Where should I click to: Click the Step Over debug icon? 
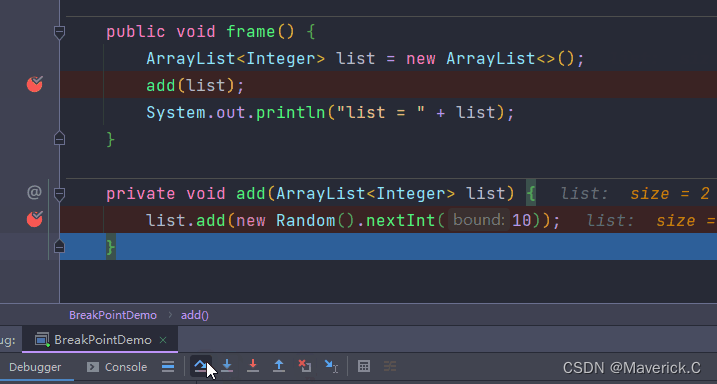201,366
